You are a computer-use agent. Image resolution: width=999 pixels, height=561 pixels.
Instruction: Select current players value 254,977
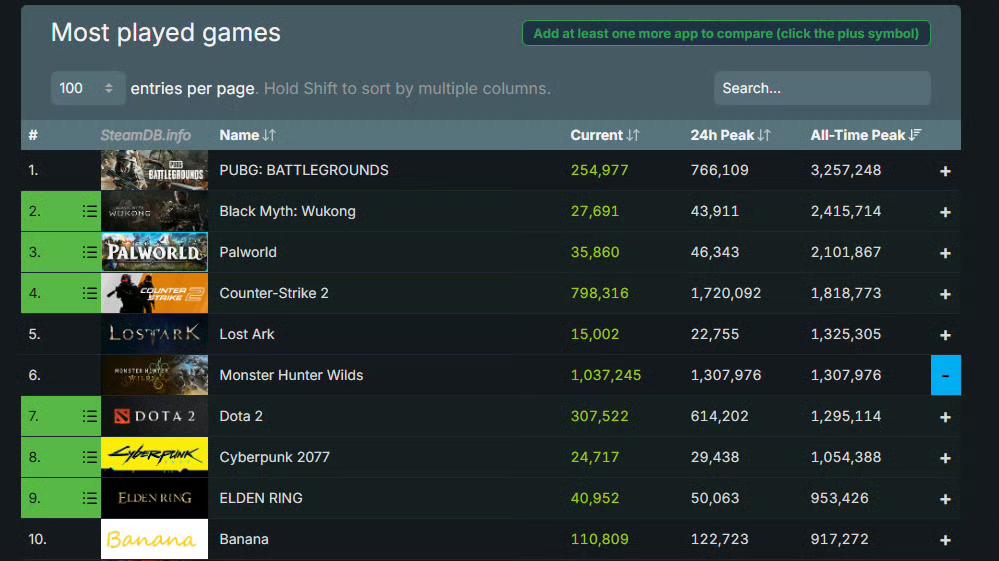(x=600, y=170)
